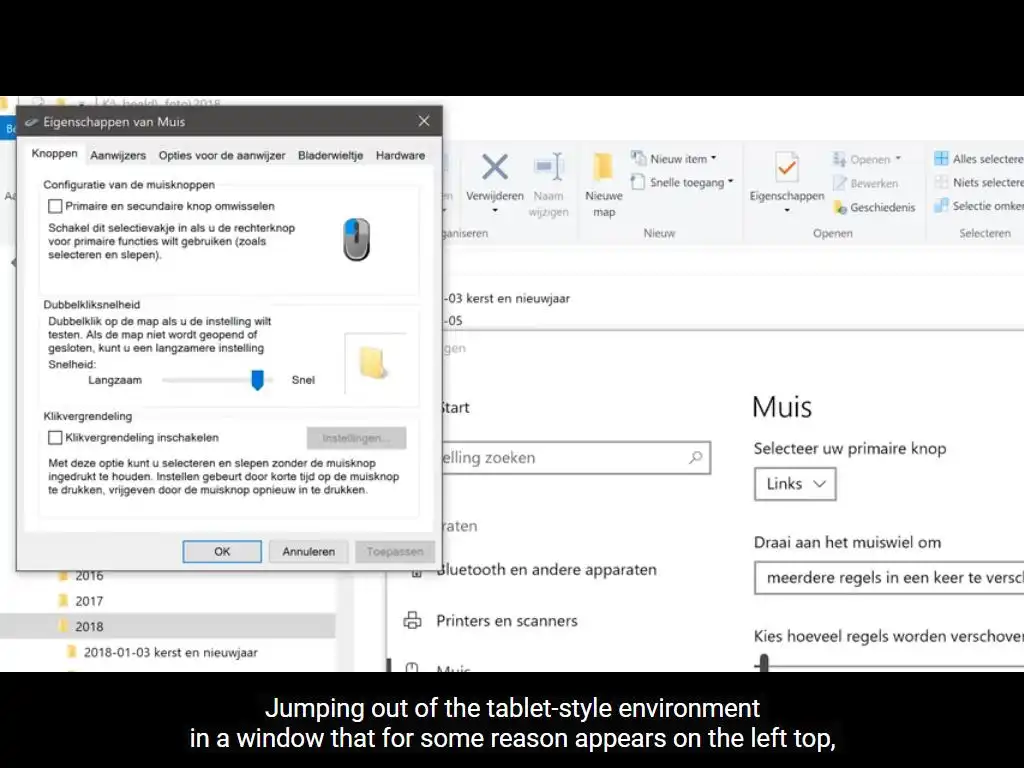The image size is (1024, 768).
Task: Select the Knoppen tab
Action: (55, 153)
